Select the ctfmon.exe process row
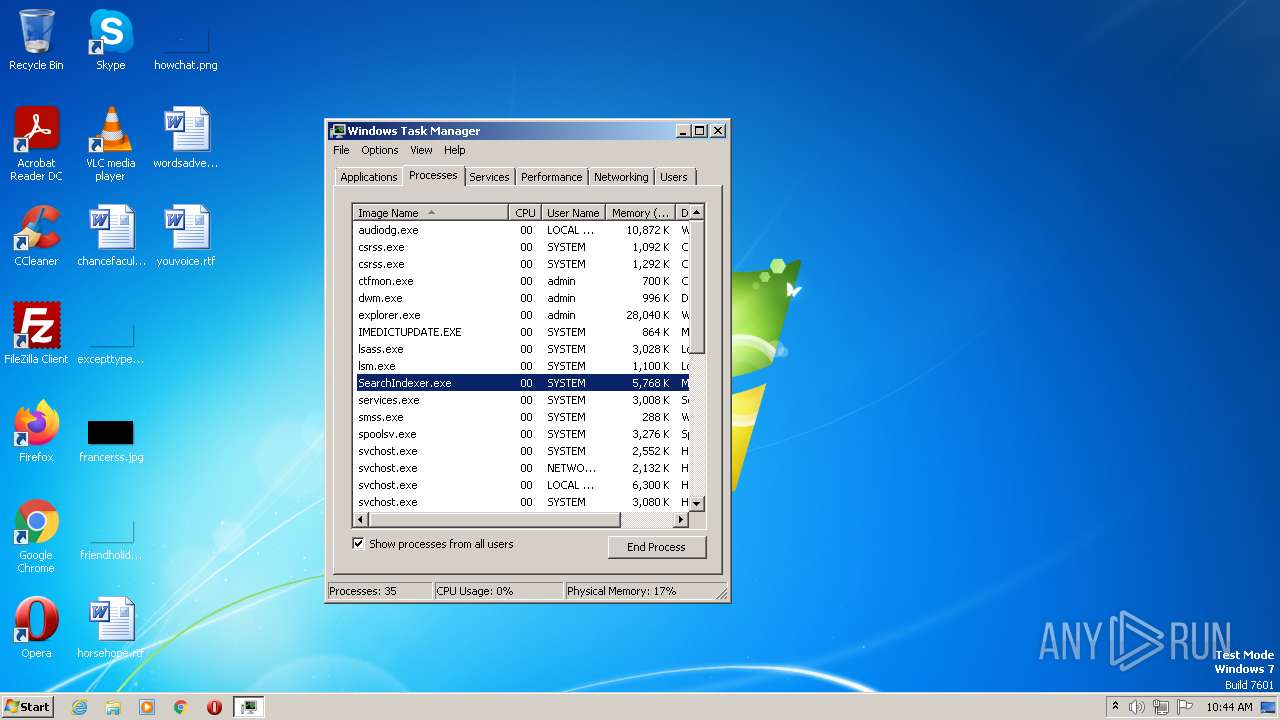Viewport: 1280px width, 720px height. click(522, 281)
